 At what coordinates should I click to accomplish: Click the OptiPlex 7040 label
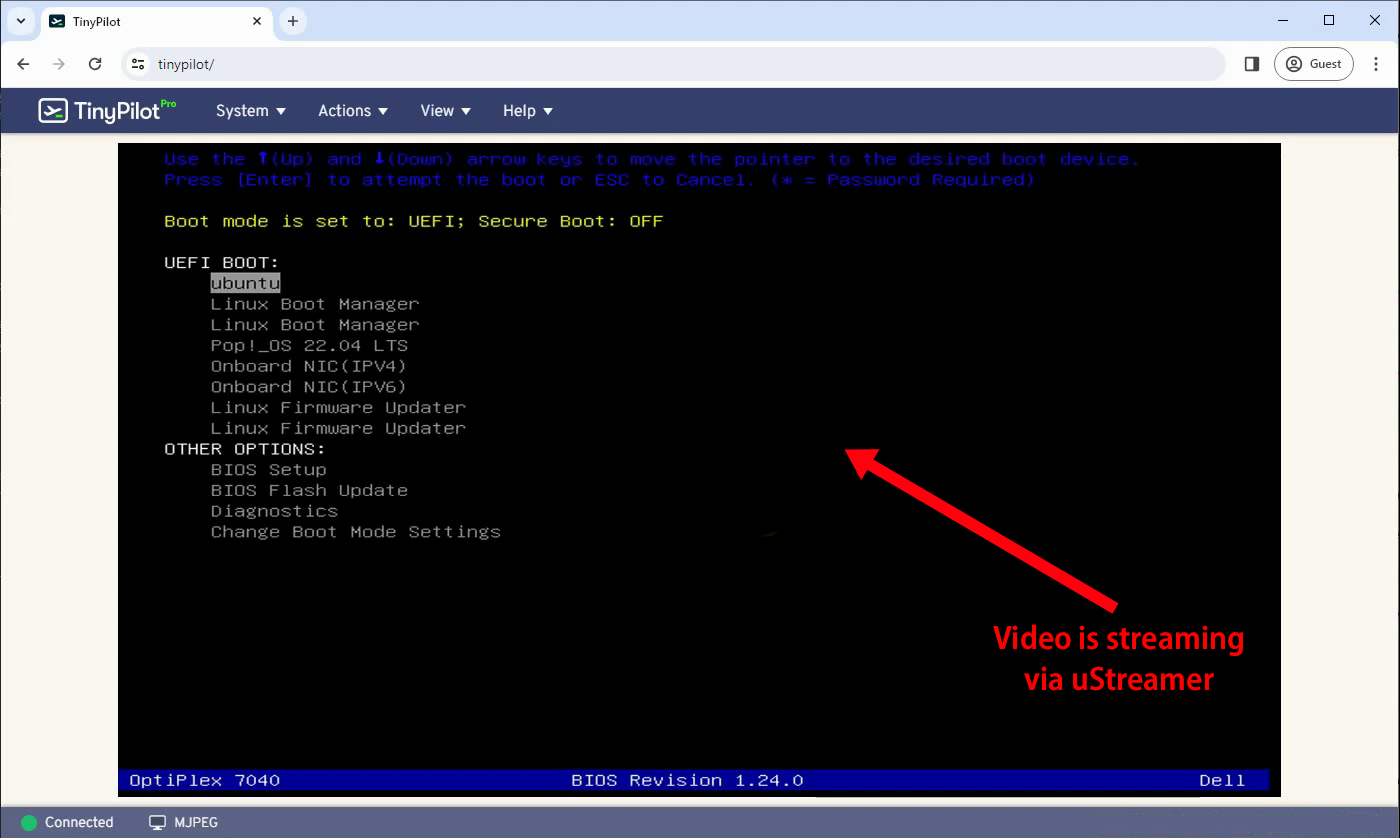tap(205, 780)
